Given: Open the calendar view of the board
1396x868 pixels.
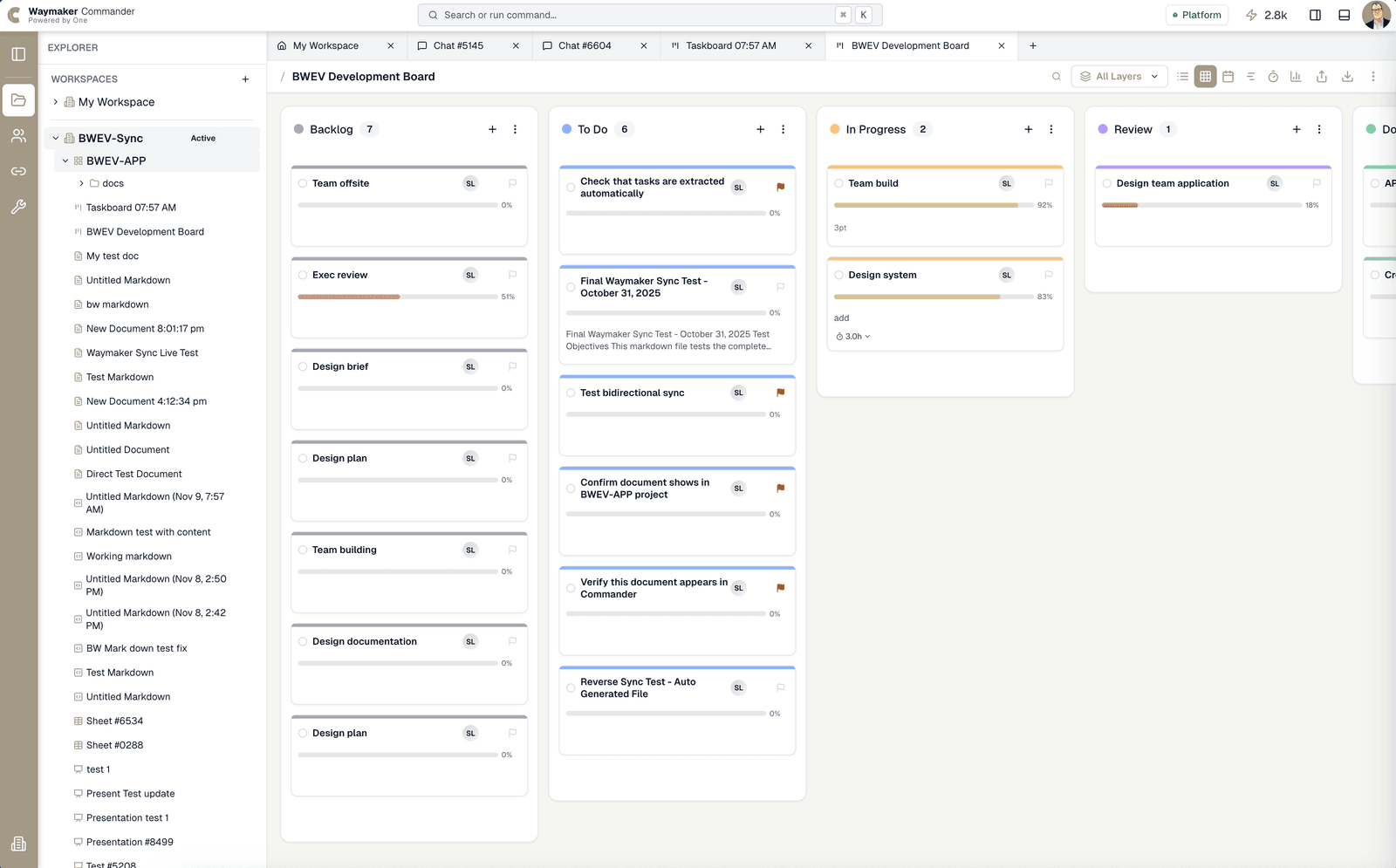Looking at the screenshot, I should coord(1228,76).
